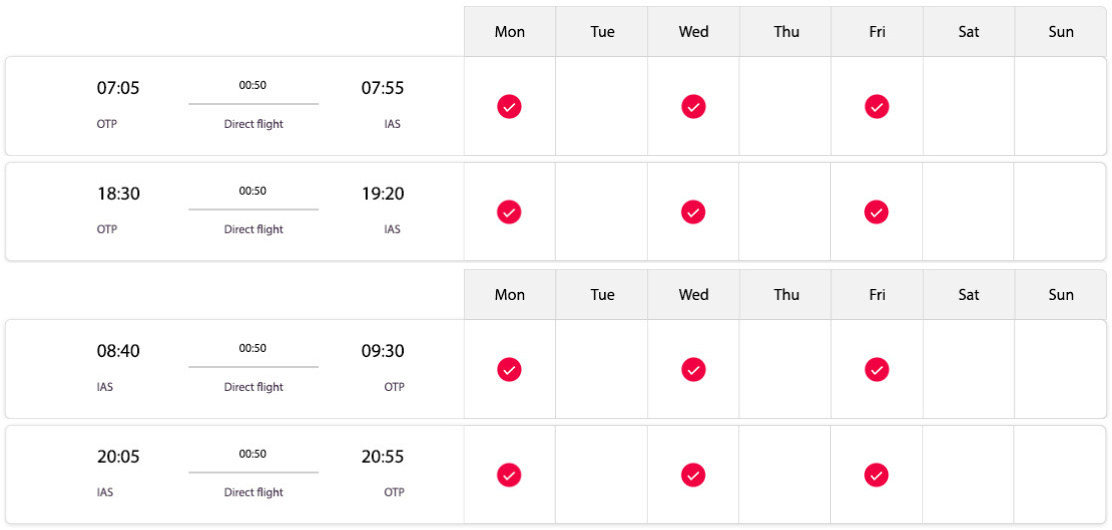
Task: Select Monday checkmark on 18:30 OTP flight
Action: 509,212
